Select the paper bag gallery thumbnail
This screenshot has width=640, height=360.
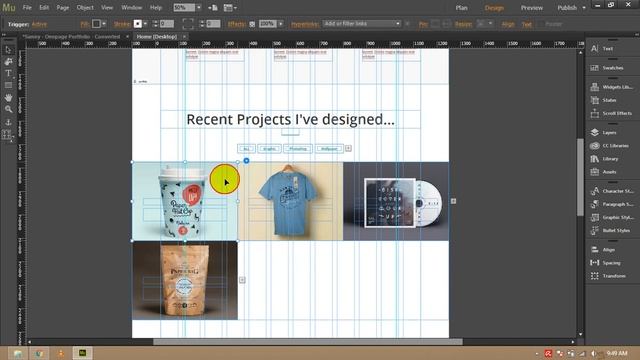coord(185,280)
